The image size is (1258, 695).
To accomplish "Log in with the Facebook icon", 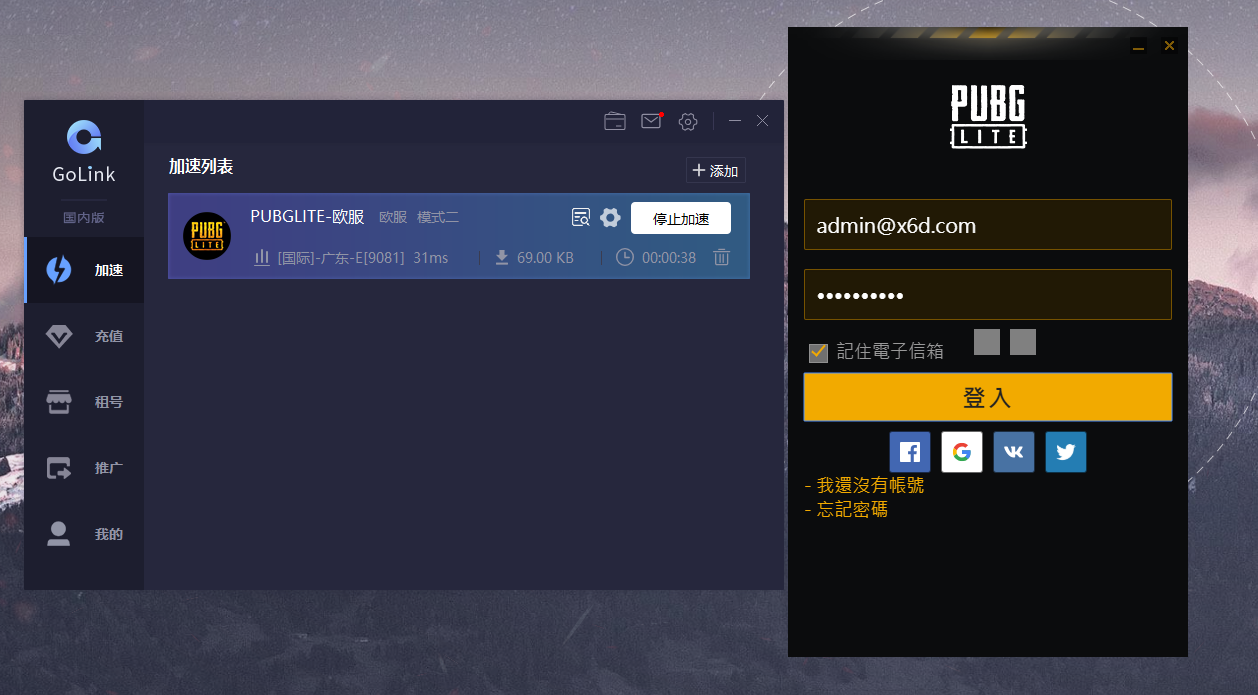I will tap(909, 452).
